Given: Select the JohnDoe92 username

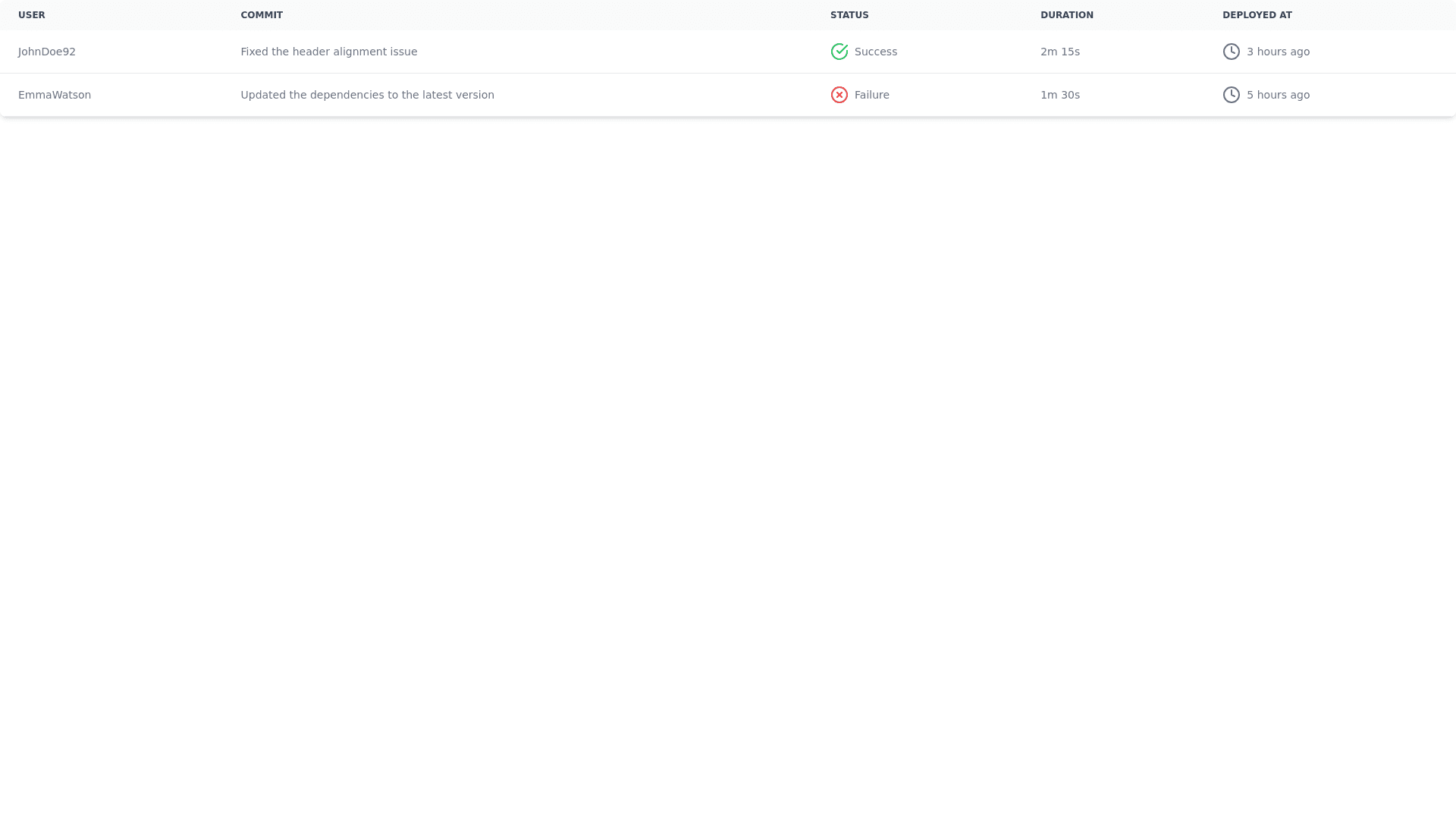Looking at the screenshot, I should click(x=47, y=52).
